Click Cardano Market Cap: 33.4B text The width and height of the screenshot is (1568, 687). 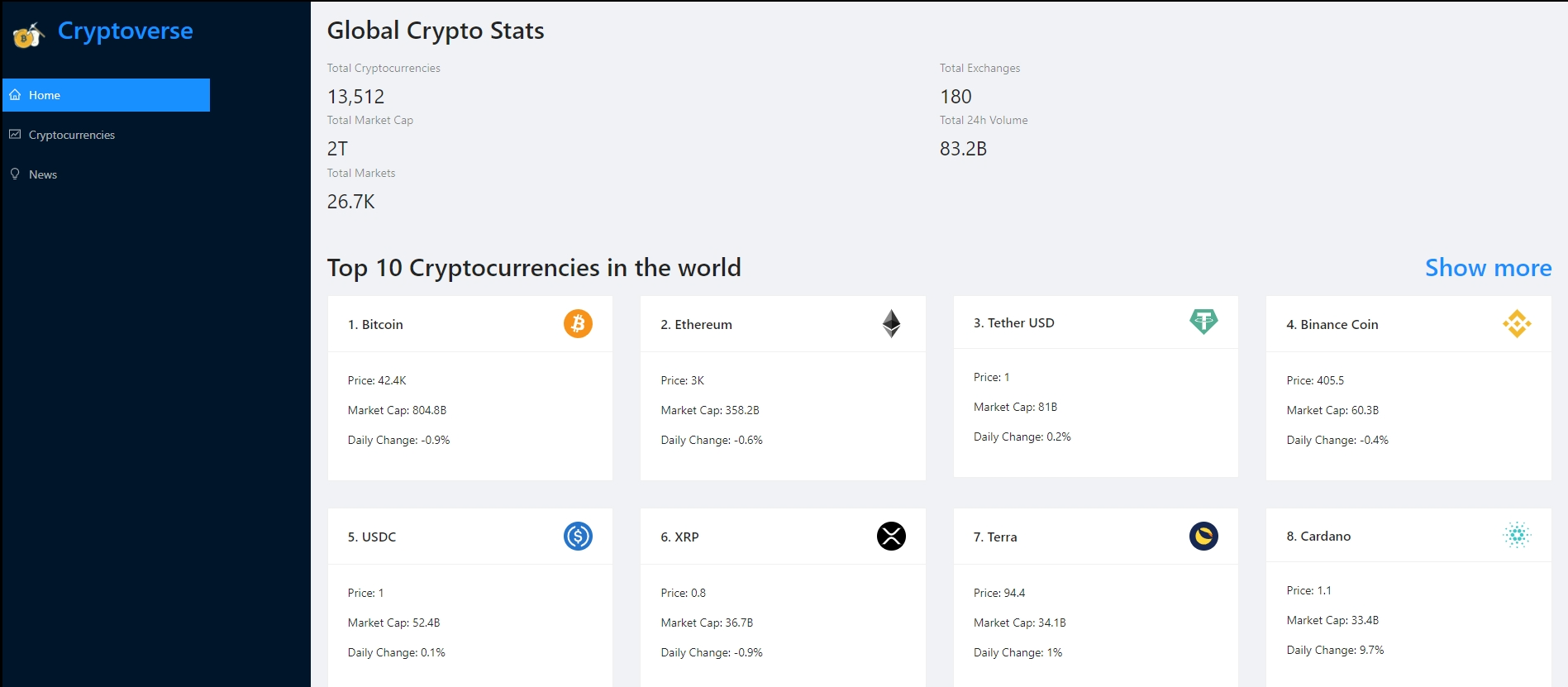point(1332,621)
